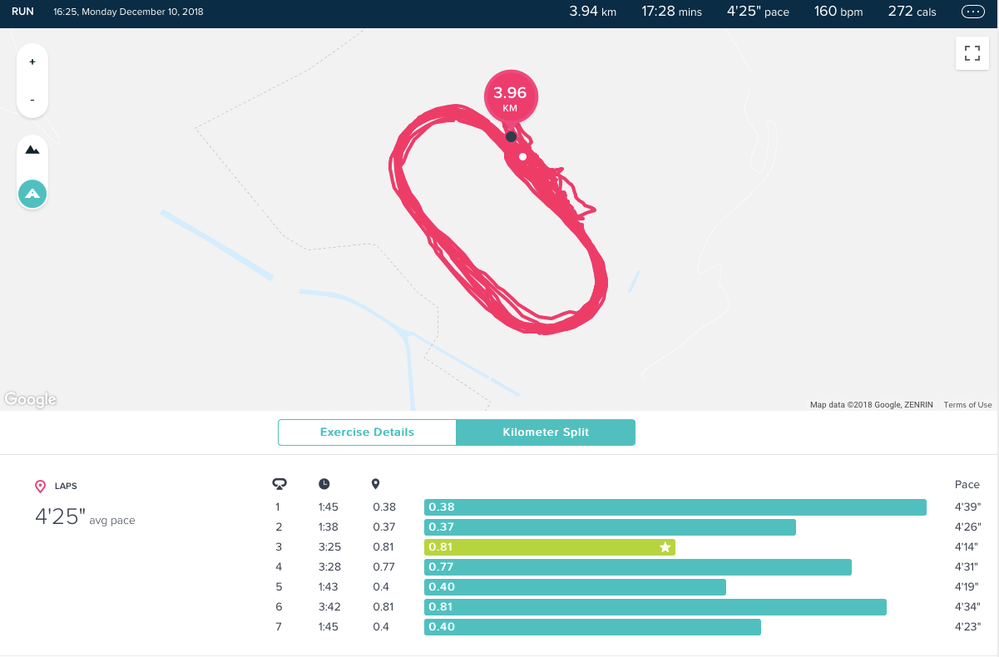Switch to the Exercise Details tab

pos(367,432)
